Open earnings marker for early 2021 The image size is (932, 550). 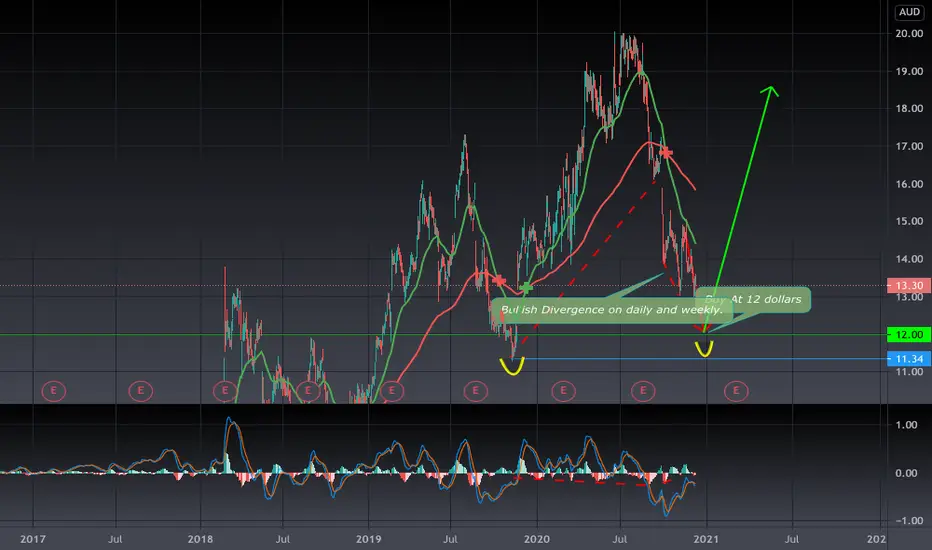click(x=736, y=391)
